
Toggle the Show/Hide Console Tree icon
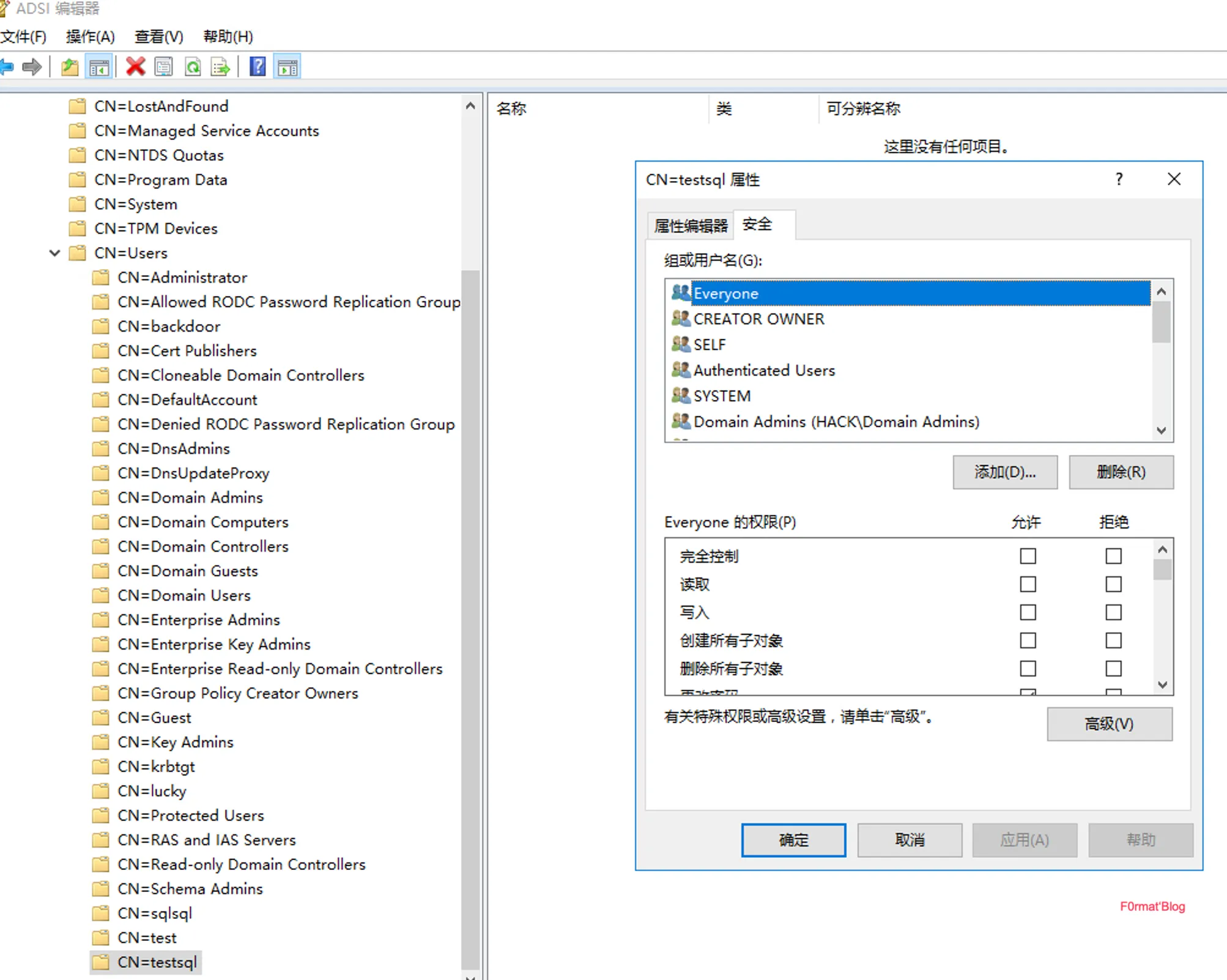coord(99,67)
